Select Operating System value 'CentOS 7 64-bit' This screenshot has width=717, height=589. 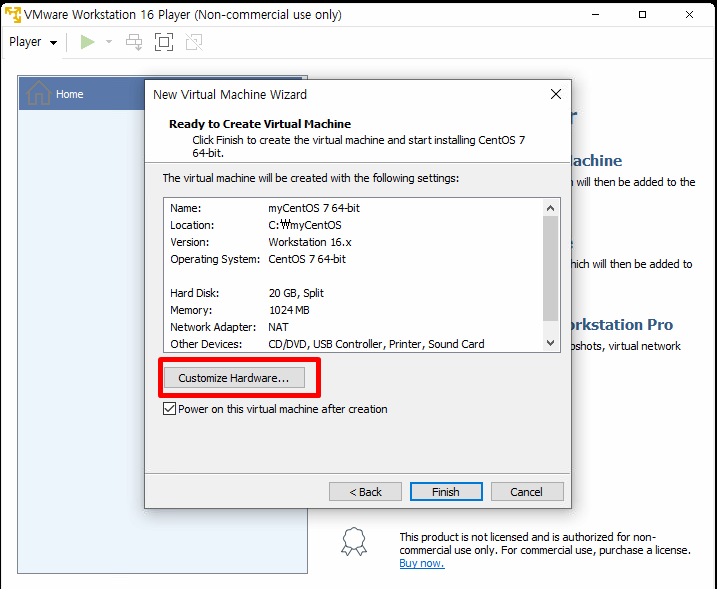[x=307, y=259]
